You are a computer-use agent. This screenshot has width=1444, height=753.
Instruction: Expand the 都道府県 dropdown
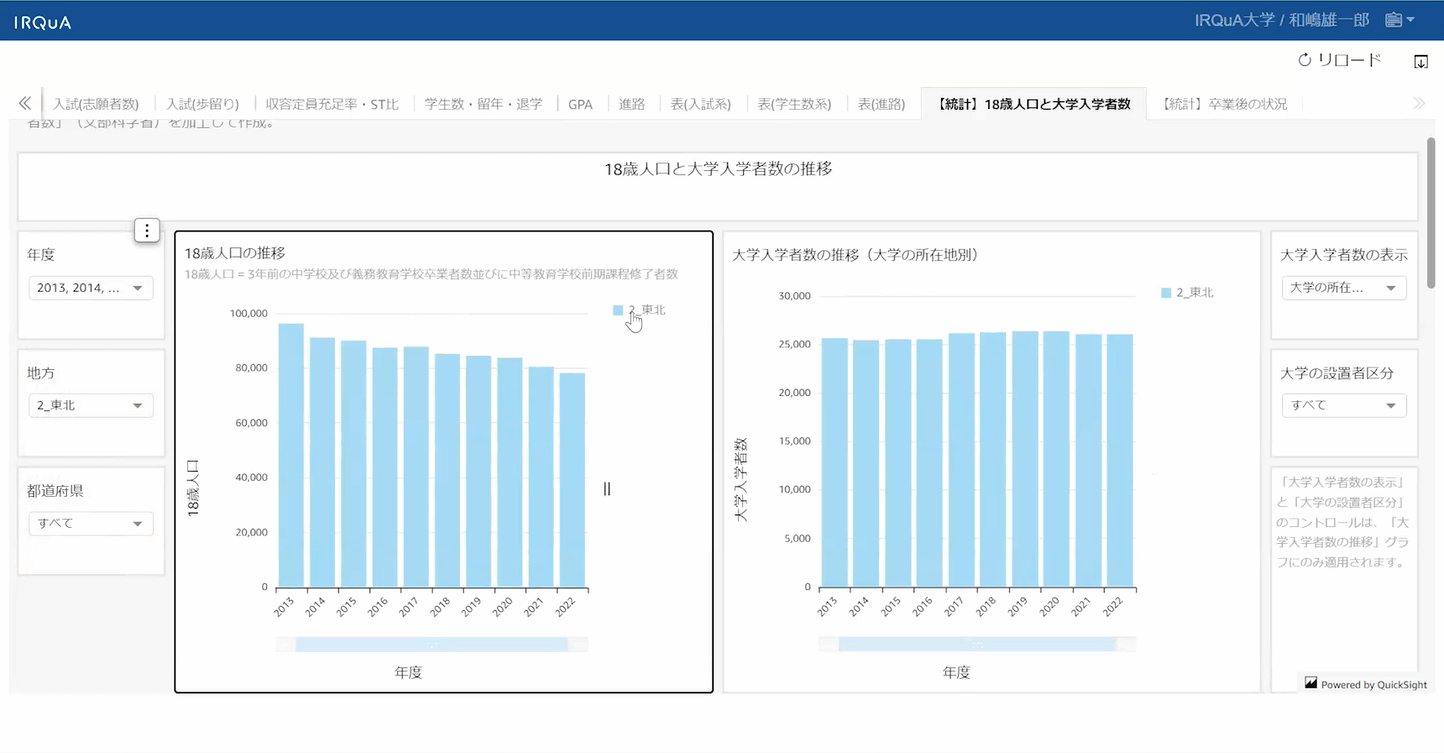click(x=90, y=524)
